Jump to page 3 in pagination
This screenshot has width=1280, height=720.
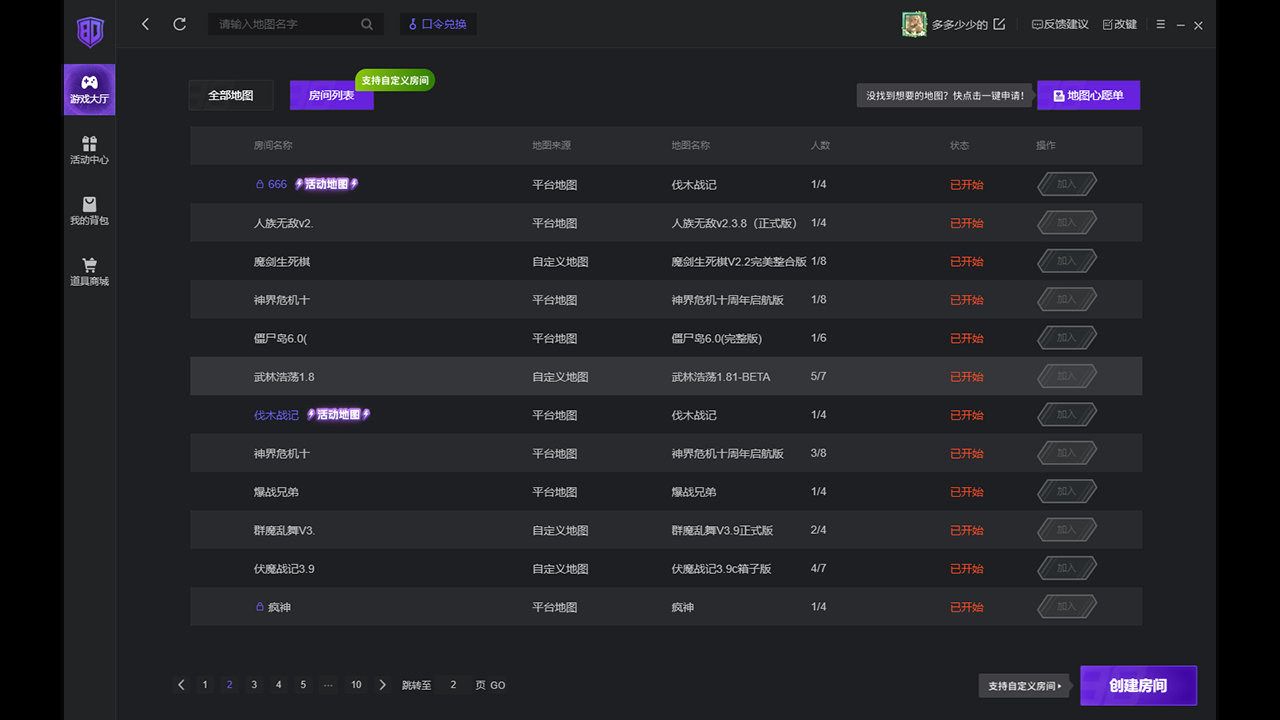(254, 685)
